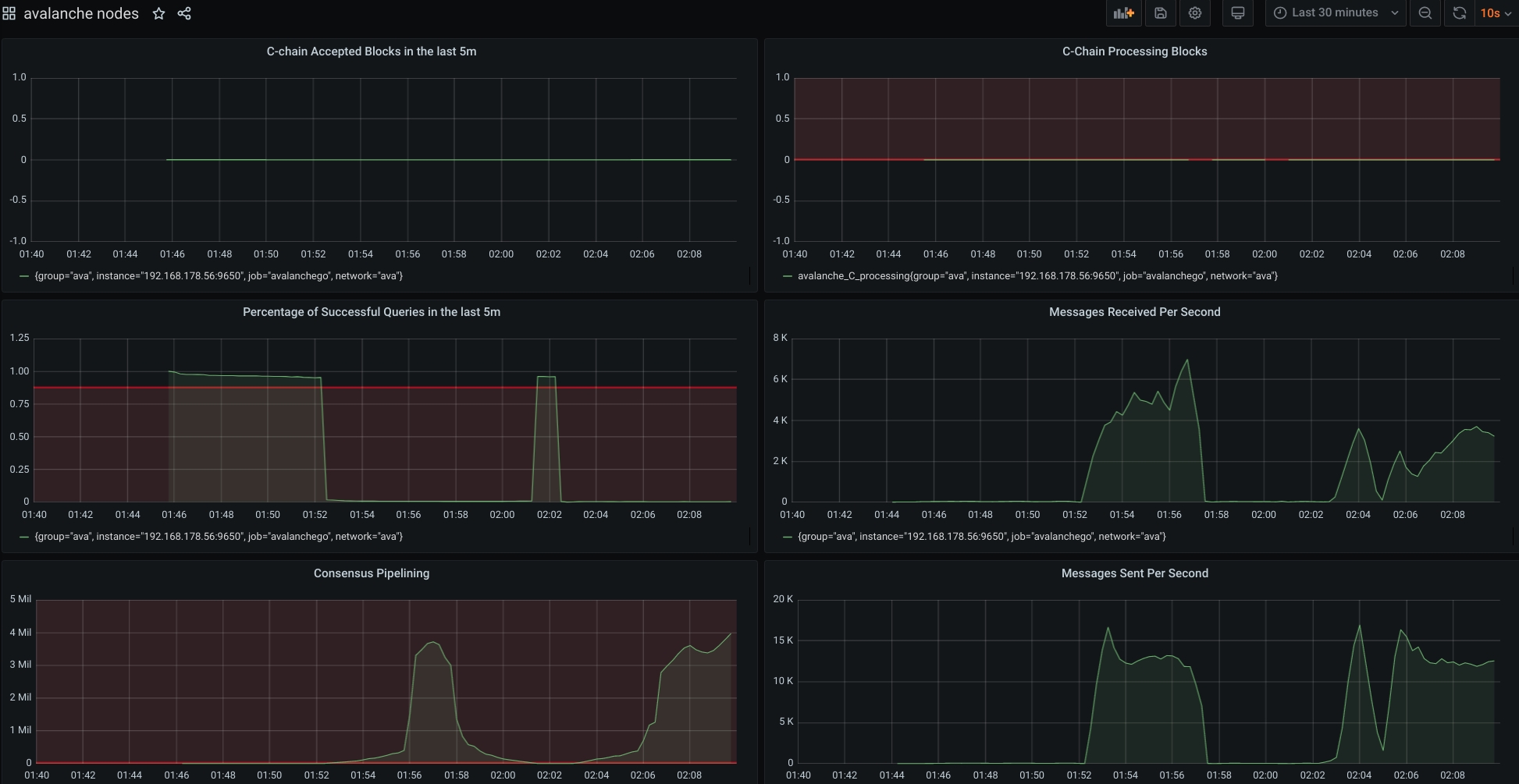This screenshot has height=784, width=1519.
Task: Star the avalanche nodes dashboard
Action: point(158,13)
